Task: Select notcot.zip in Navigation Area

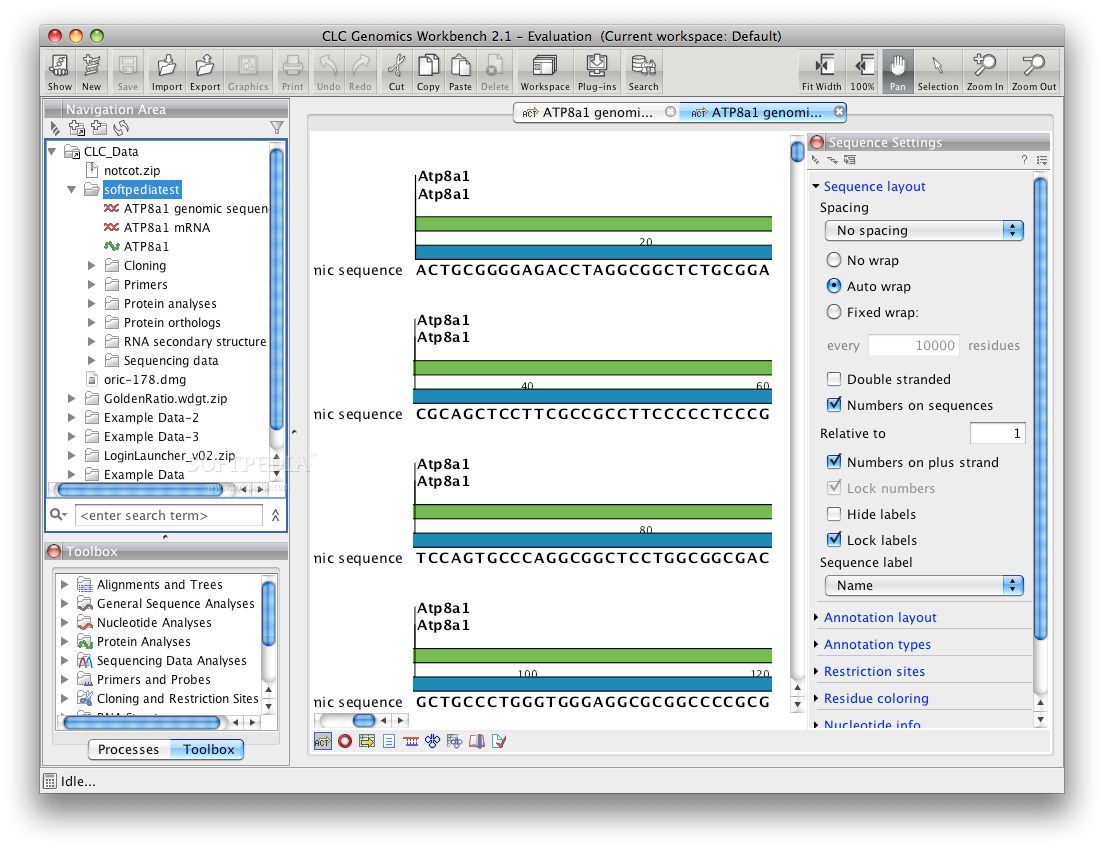Action: 132,170
